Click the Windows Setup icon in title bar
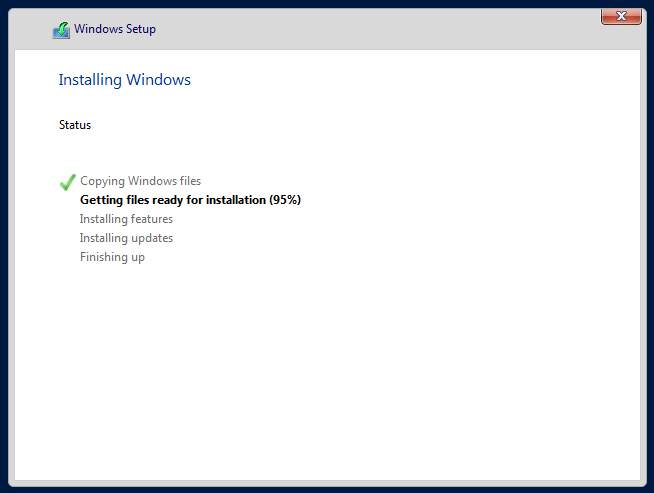The height and width of the screenshot is (493, 654). tap(61, 30)
